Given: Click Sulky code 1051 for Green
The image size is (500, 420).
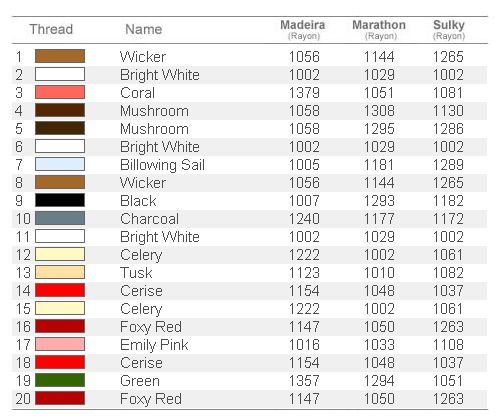Looking at the screenshot, I should click(448, 381).
